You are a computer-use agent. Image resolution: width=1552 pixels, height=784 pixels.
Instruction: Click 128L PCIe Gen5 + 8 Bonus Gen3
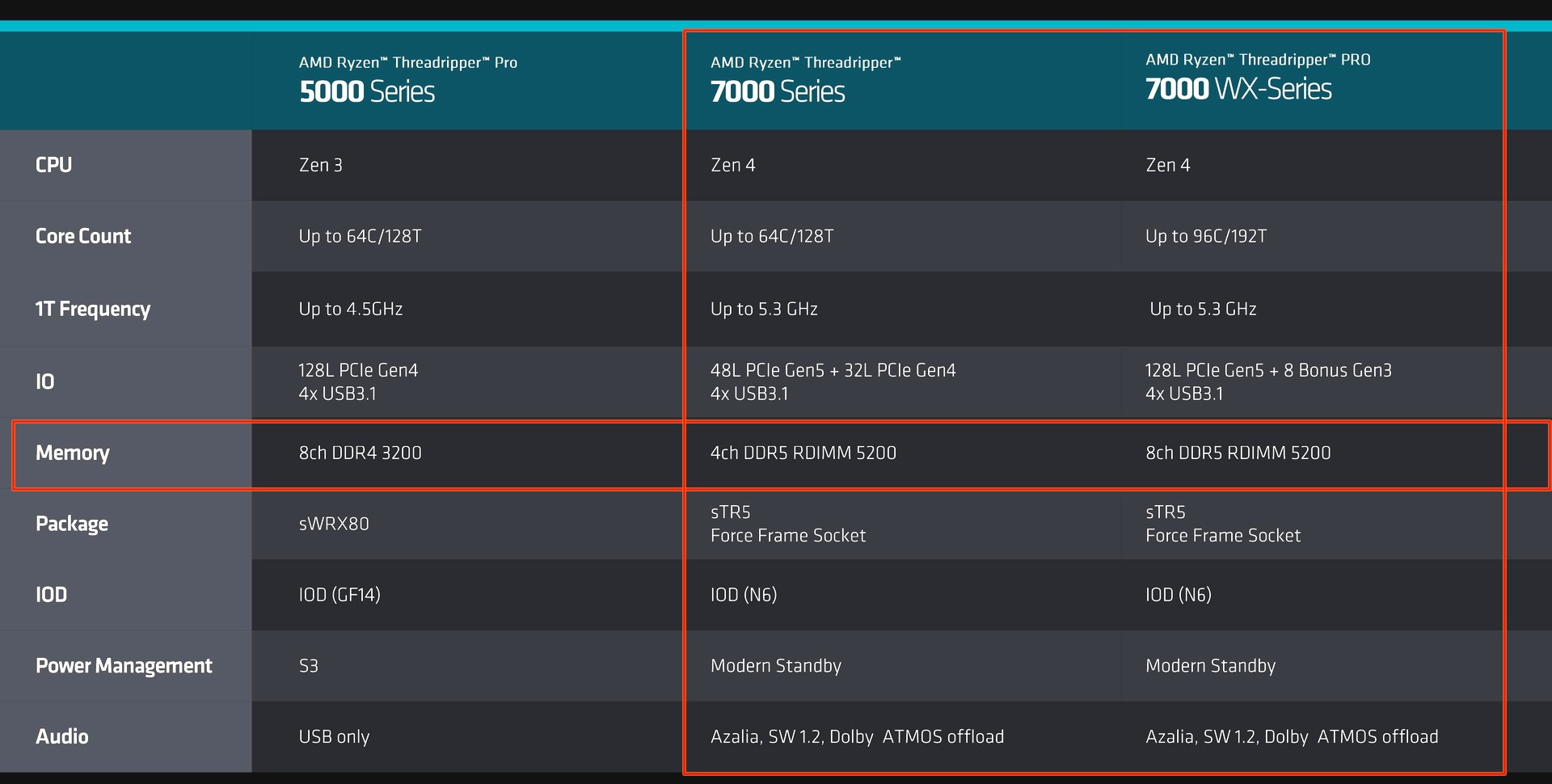(x=1268, y=381)
